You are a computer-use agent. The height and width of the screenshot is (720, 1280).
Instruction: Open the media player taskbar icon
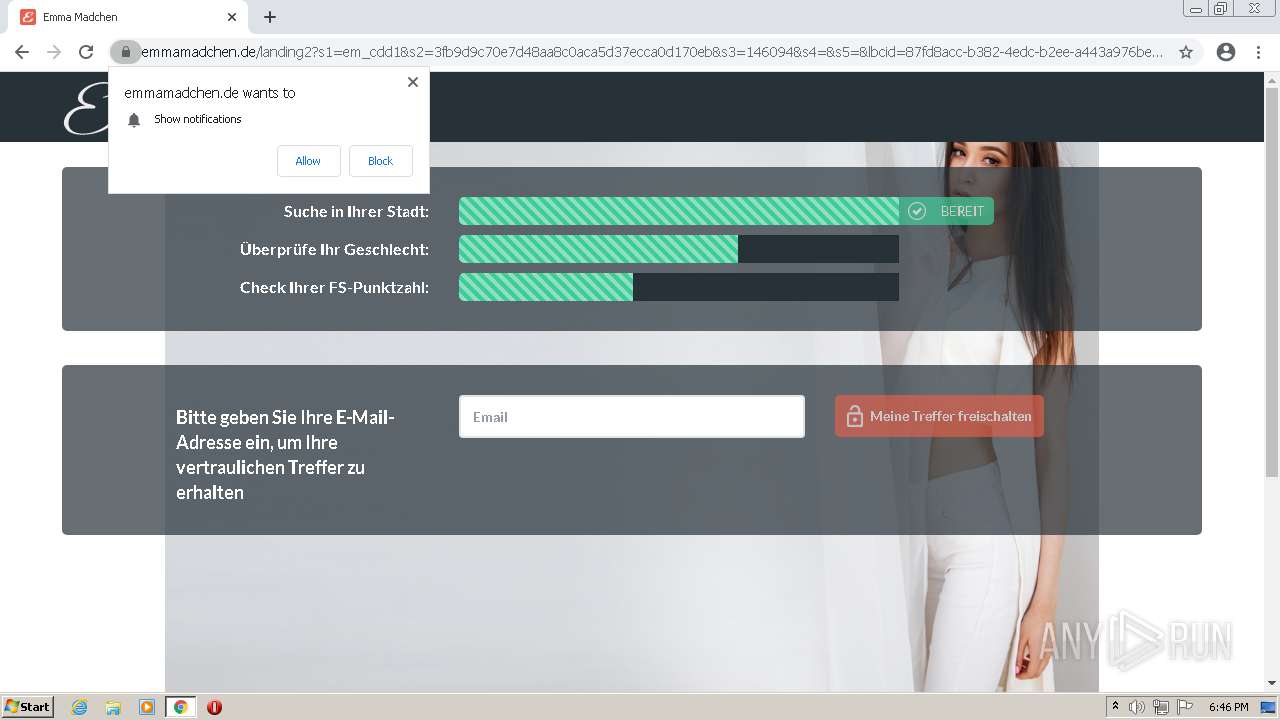pos(147,707)
